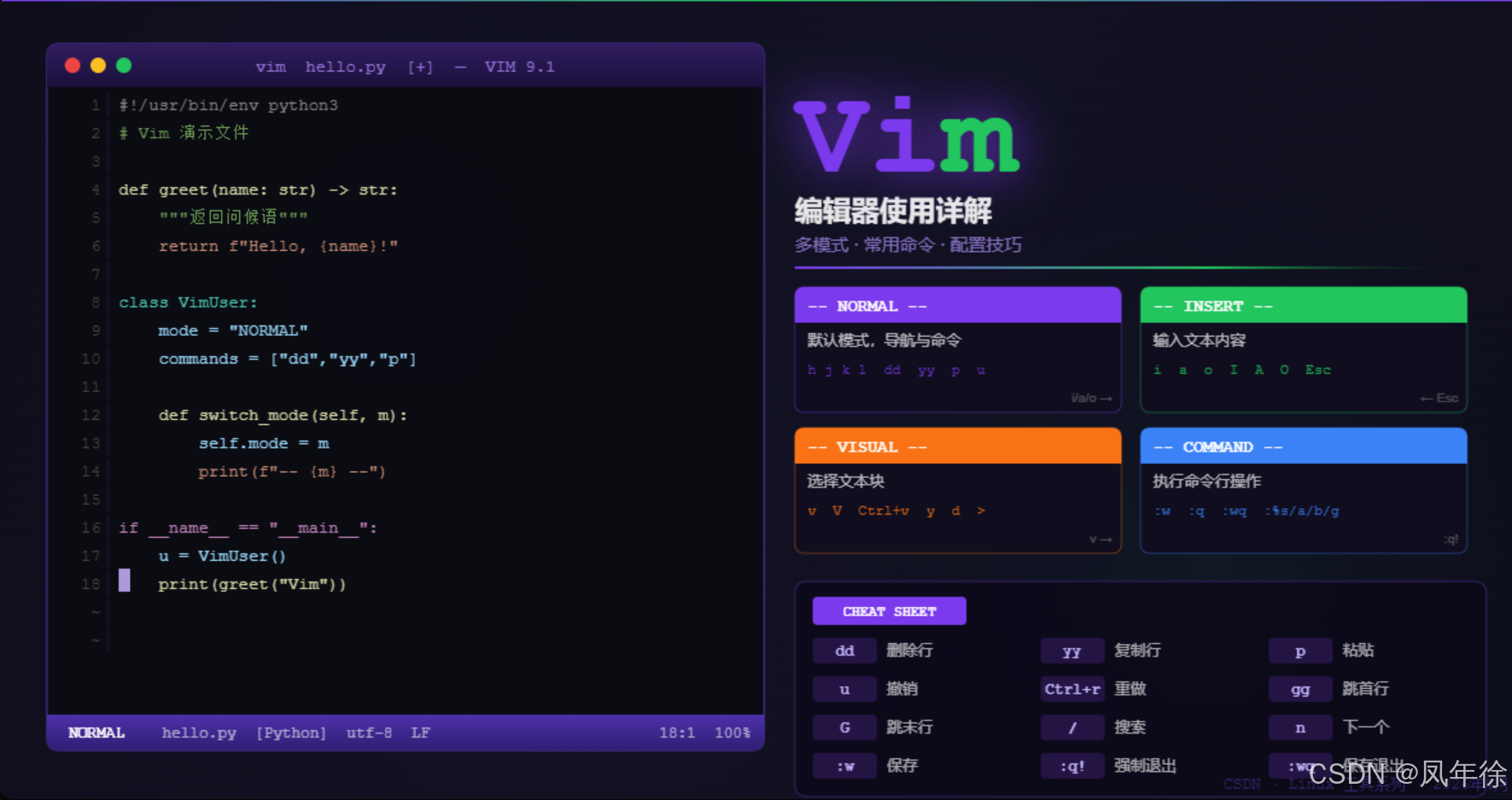Click the 'commands = ["dd","yy","p"]' line
This screenshot has width=1512, height=800.
288,359
